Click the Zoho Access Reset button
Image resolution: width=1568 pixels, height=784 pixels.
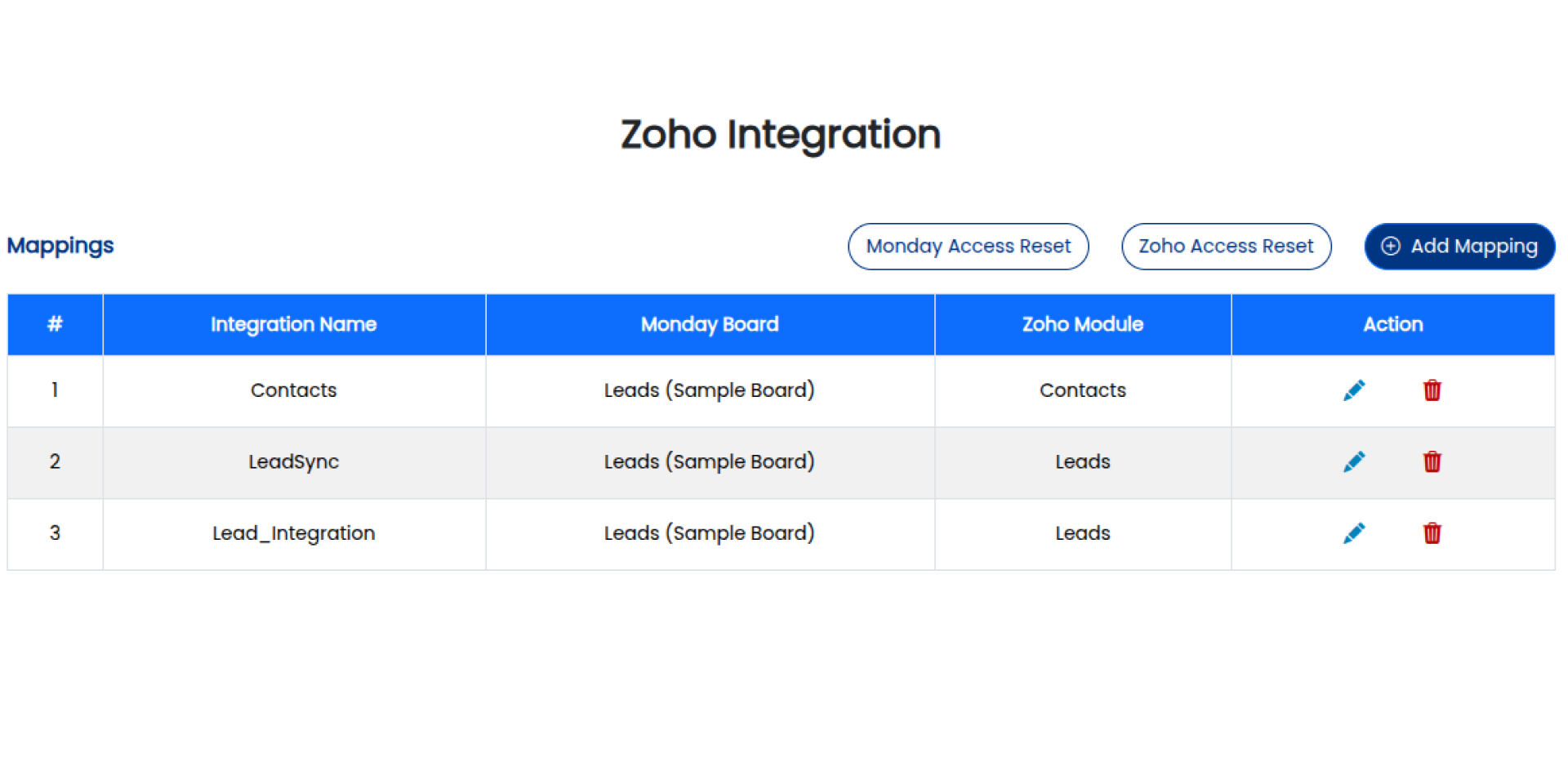[x=1226, y=246]
